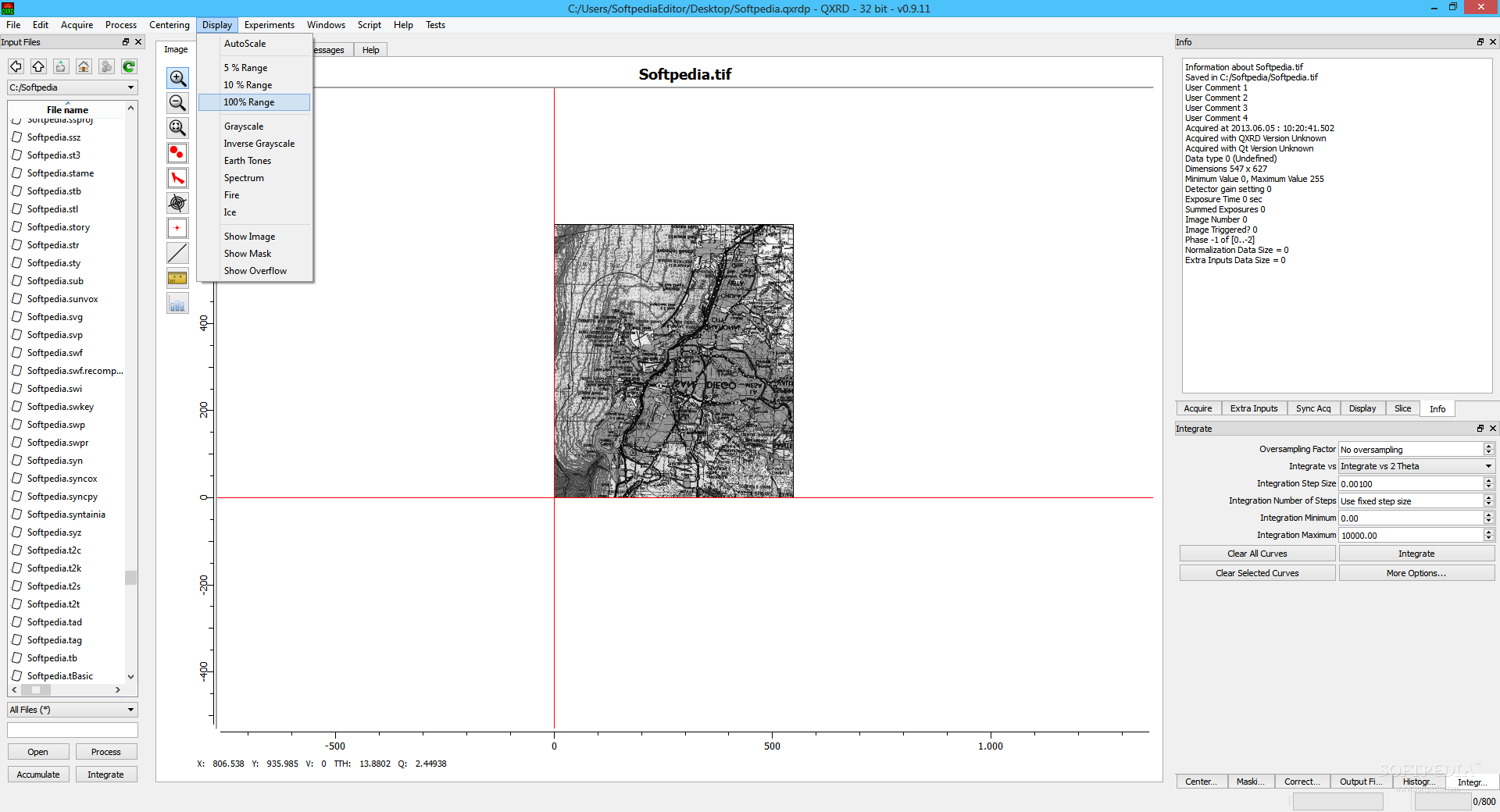Float the Integrate panel

click(1480, 429)
